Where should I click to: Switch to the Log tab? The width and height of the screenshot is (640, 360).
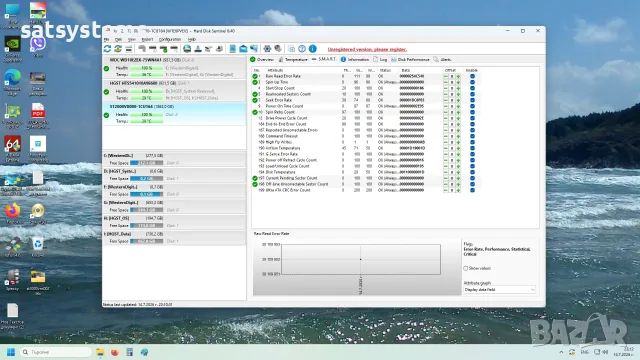pyautogui.click(x=380, y=60)
